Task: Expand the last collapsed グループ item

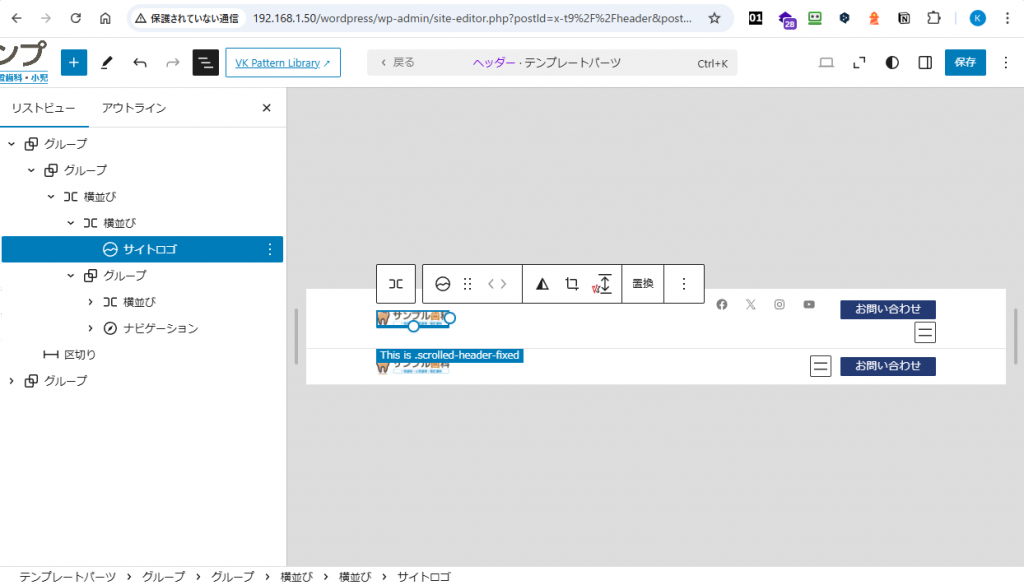Action: point(11,381)
